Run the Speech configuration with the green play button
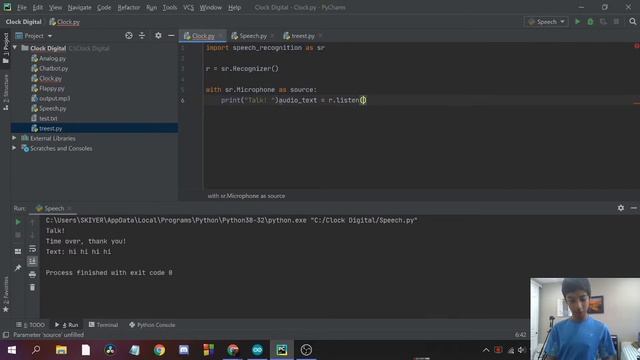 tap(577, 22)
